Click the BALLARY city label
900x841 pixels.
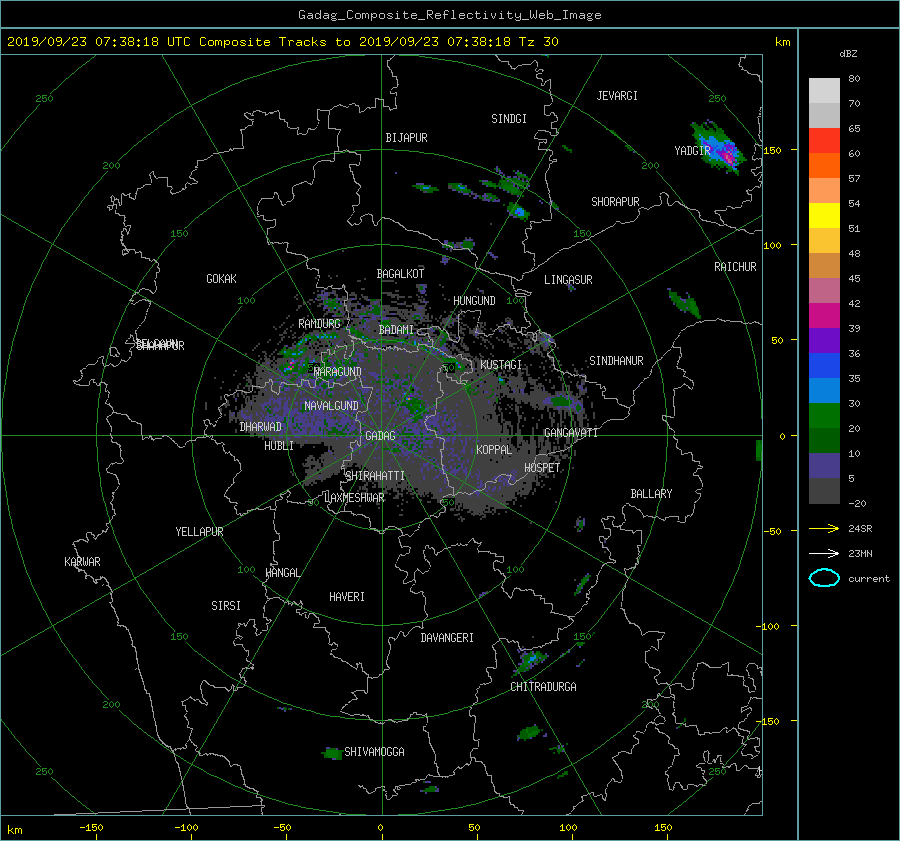651,494
